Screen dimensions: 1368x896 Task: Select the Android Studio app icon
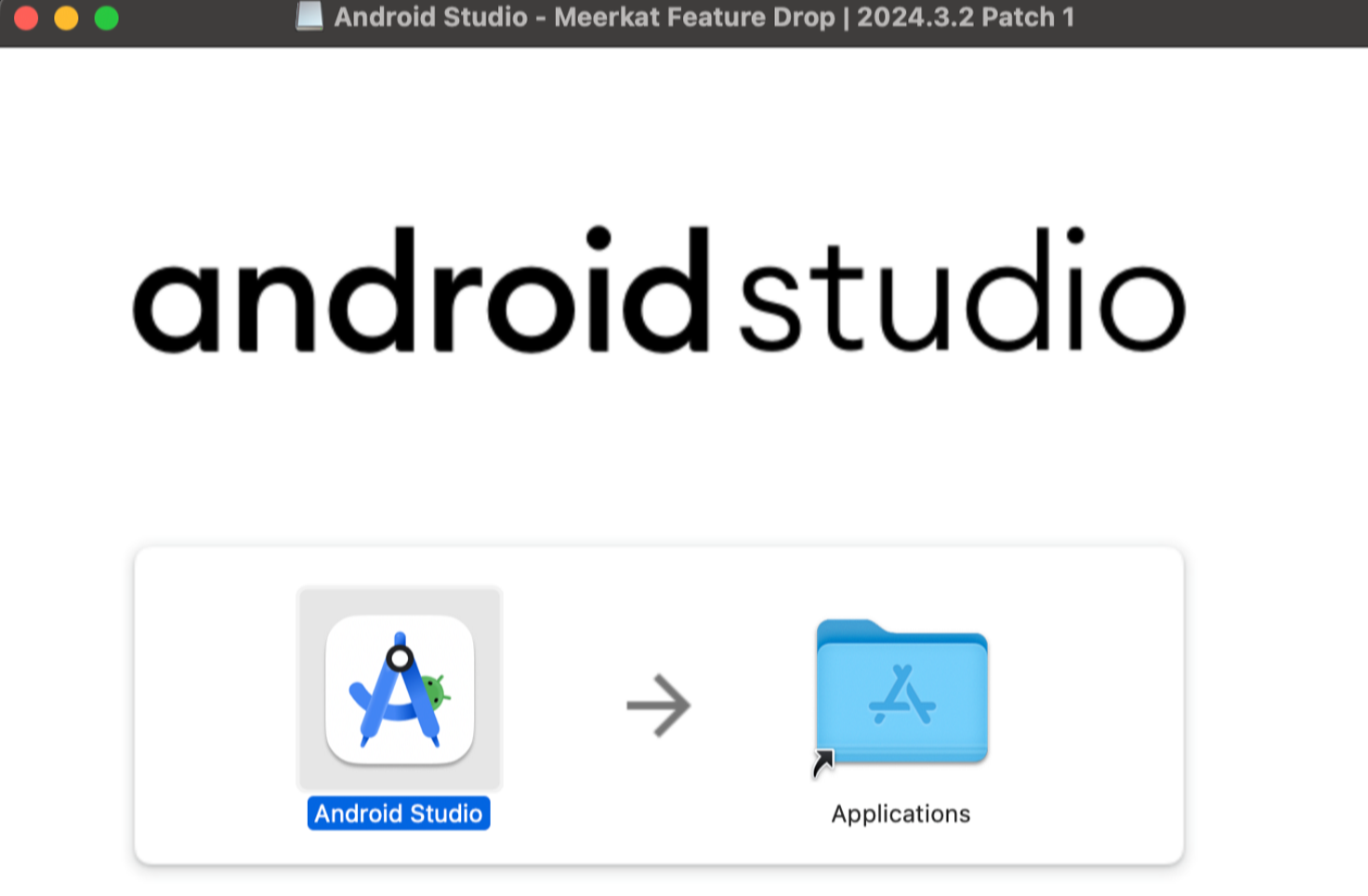point(400,689)
